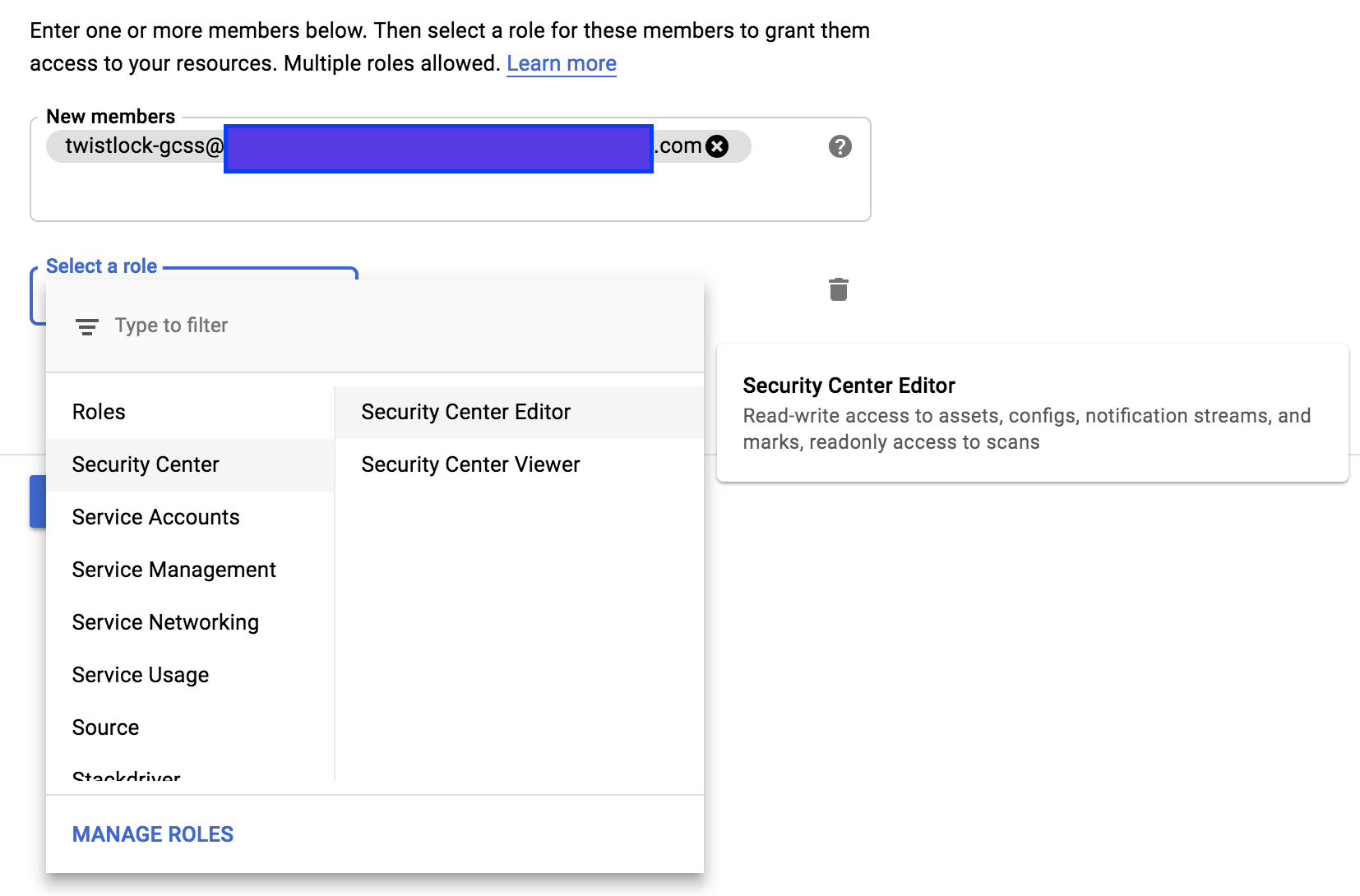Remove the twistlock-gcss member chip

click(717, 146)
